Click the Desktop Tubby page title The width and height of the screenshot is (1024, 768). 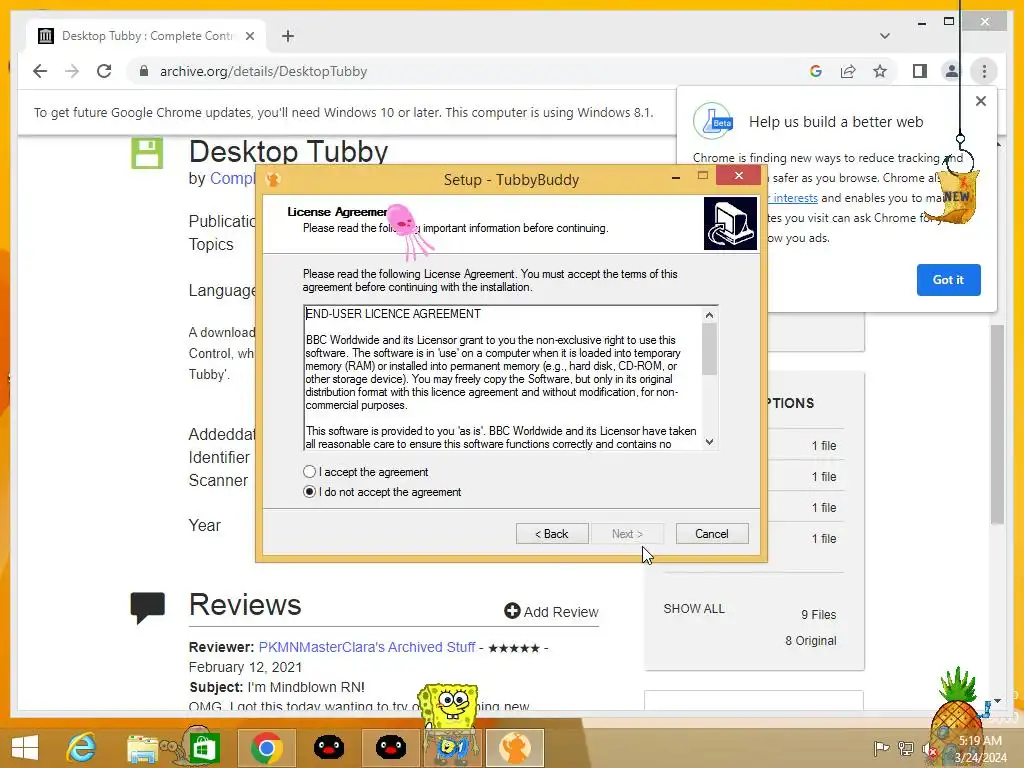tap(288, 152)
